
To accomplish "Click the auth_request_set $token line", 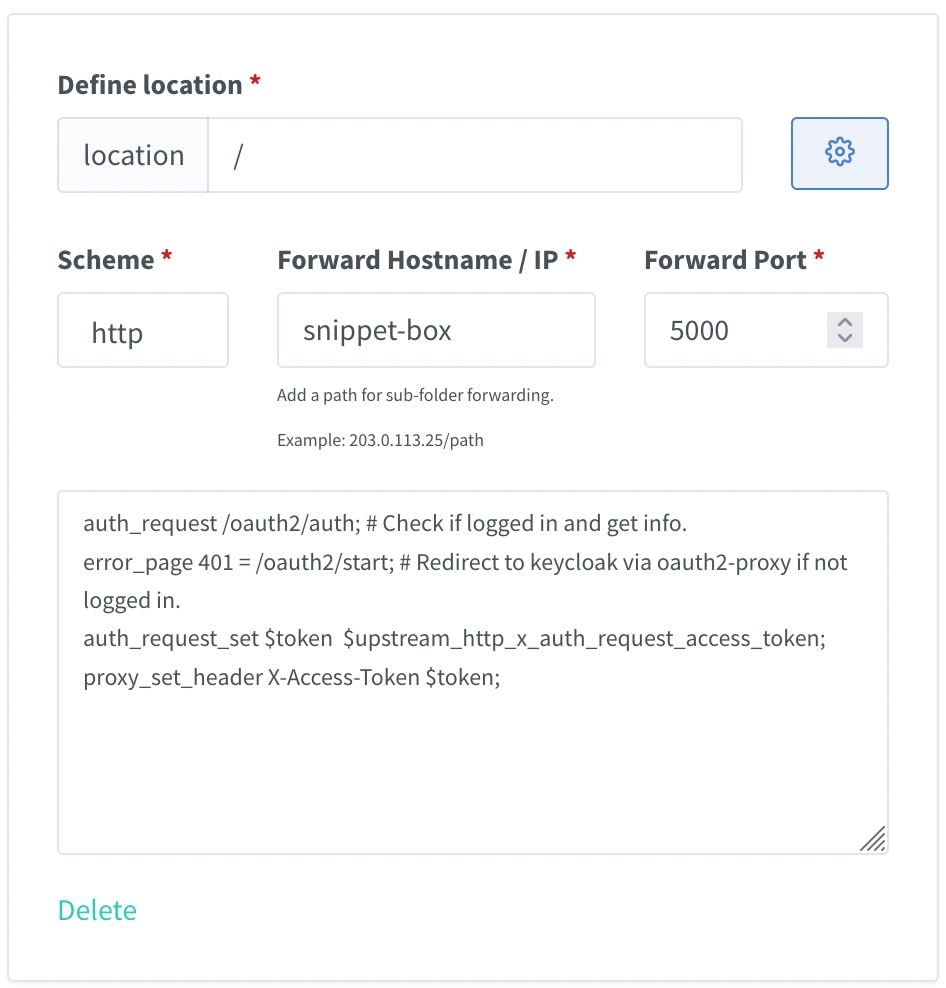I will coord(454,639).
